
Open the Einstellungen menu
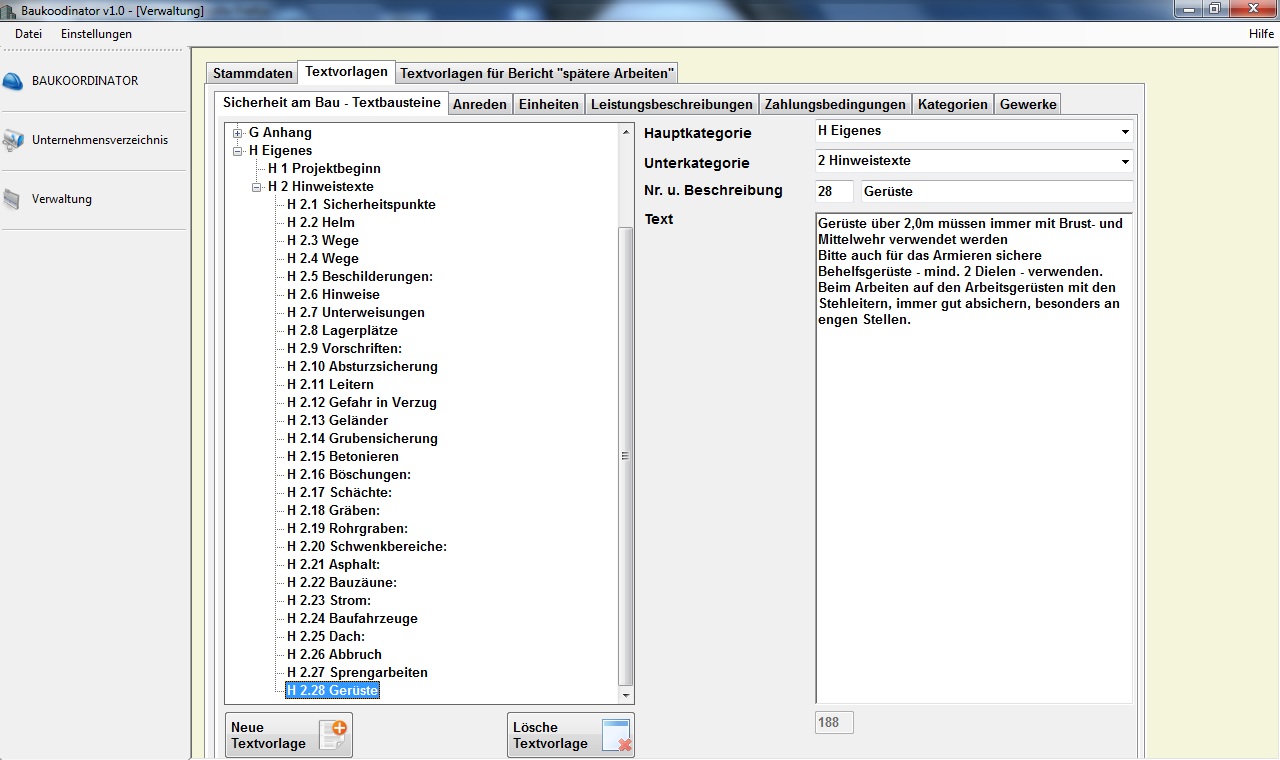(x=96, y=34)
